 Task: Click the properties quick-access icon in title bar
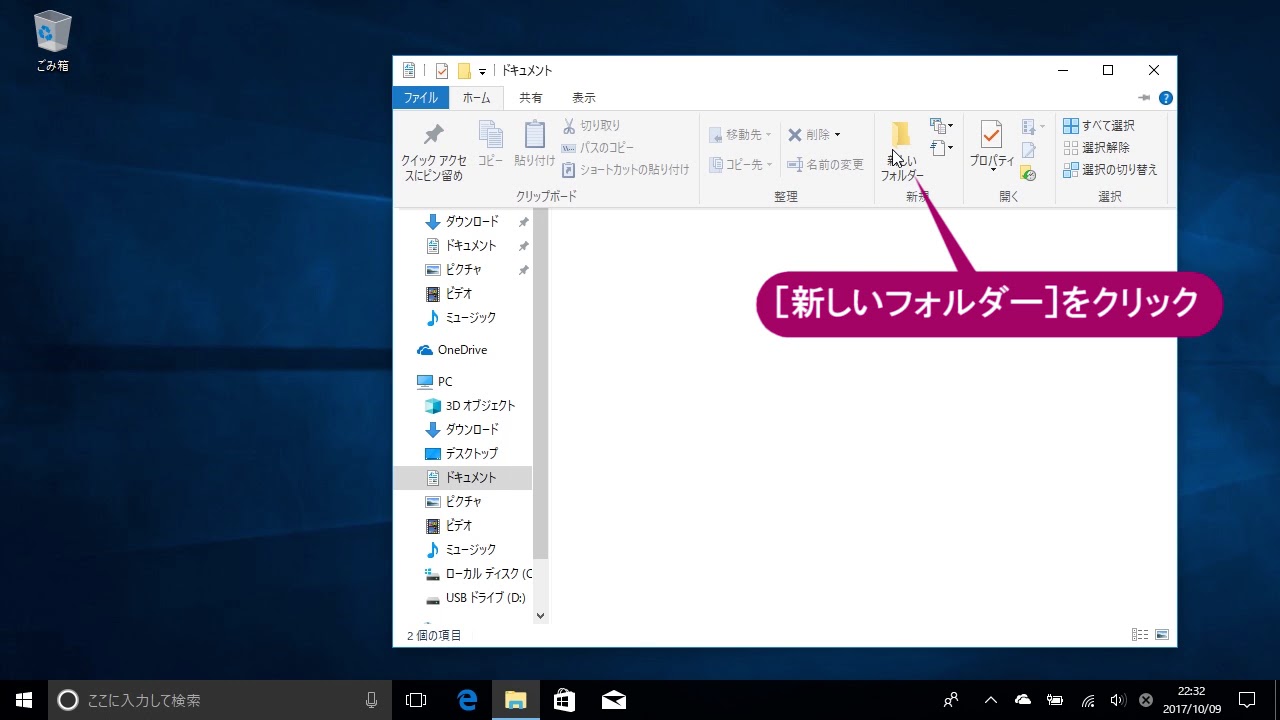pos(442,71)
